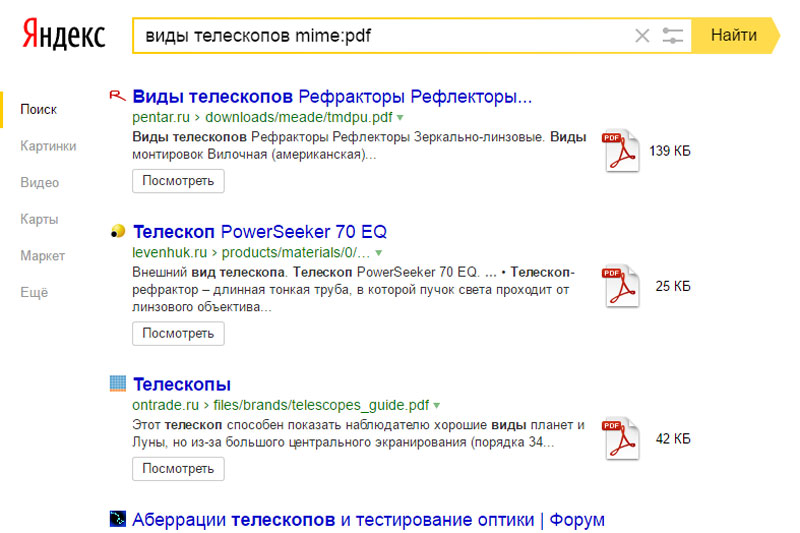This screenshot has height=533, width=800.
Task: Expand dropdown arrow next to telescopes_guide.pdf
Action: (x=437, y=406)
